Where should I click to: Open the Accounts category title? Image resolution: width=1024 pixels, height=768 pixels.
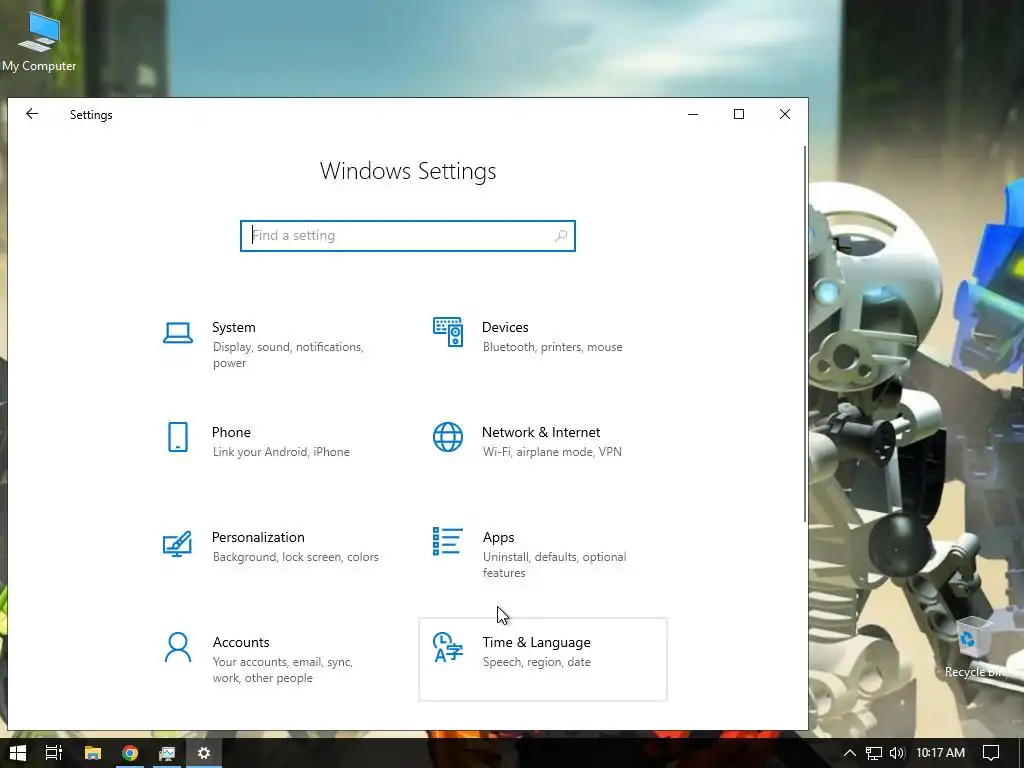click(x=241, y=643)
